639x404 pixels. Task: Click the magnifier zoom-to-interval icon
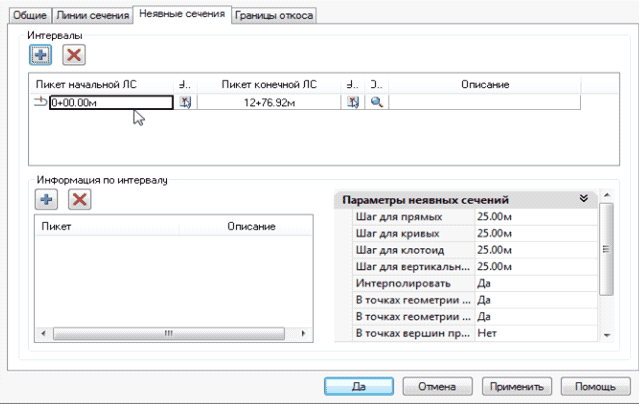pyautogui.click(x=377, y=102)
